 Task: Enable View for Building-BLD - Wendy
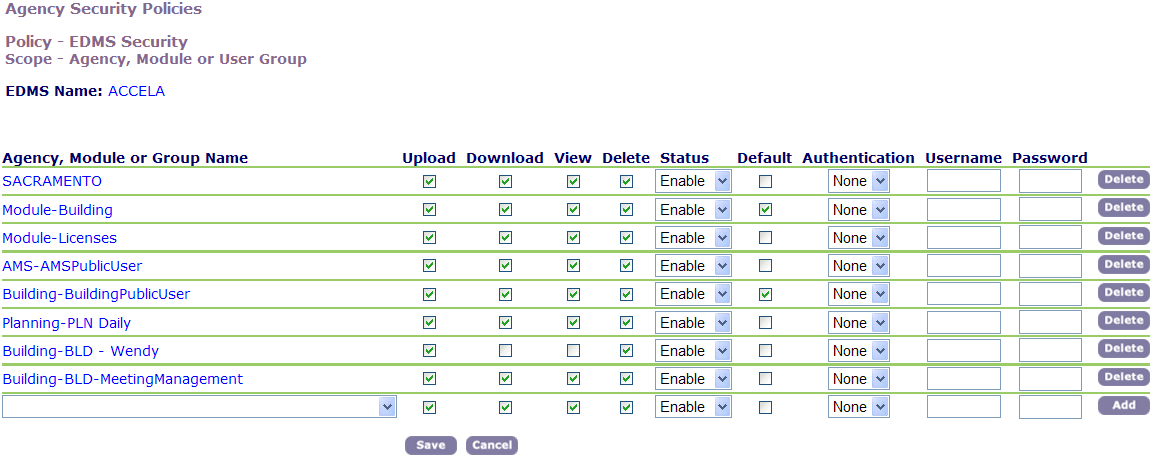pyautogui.click(x=573, y=351)
